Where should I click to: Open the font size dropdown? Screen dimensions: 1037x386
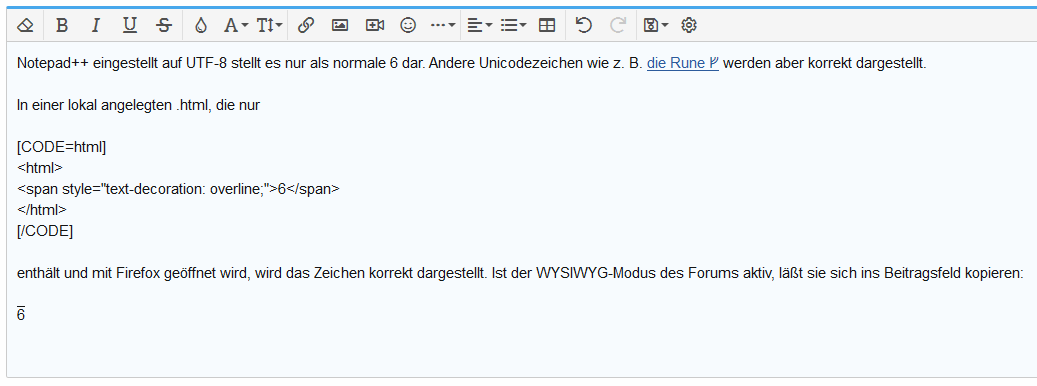(270, 26)
